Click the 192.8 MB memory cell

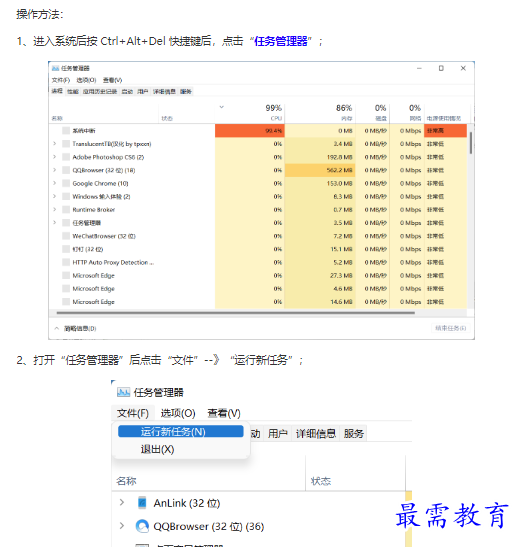[320, 157]
